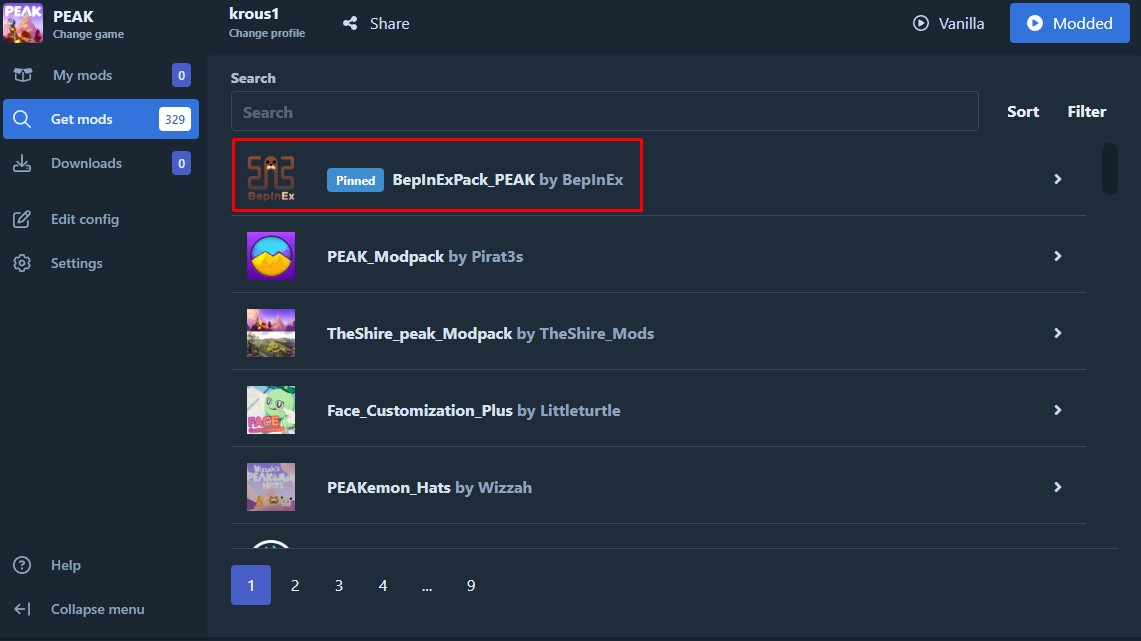Click the BepInEx mod thumbnail
Viewport: 1141px width, 641px height.
[x=271, y=179]
